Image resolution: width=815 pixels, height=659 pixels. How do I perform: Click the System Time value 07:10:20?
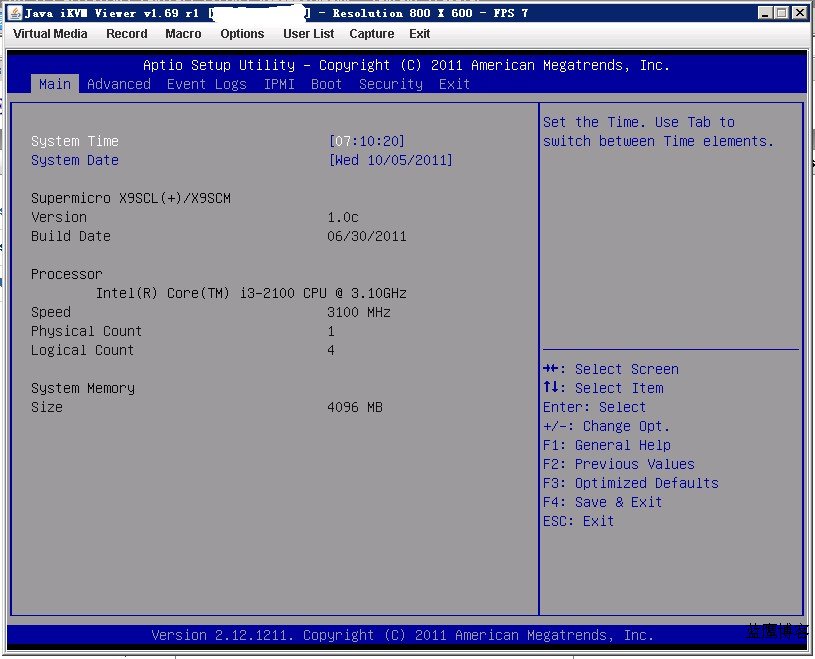pos(366,141)
